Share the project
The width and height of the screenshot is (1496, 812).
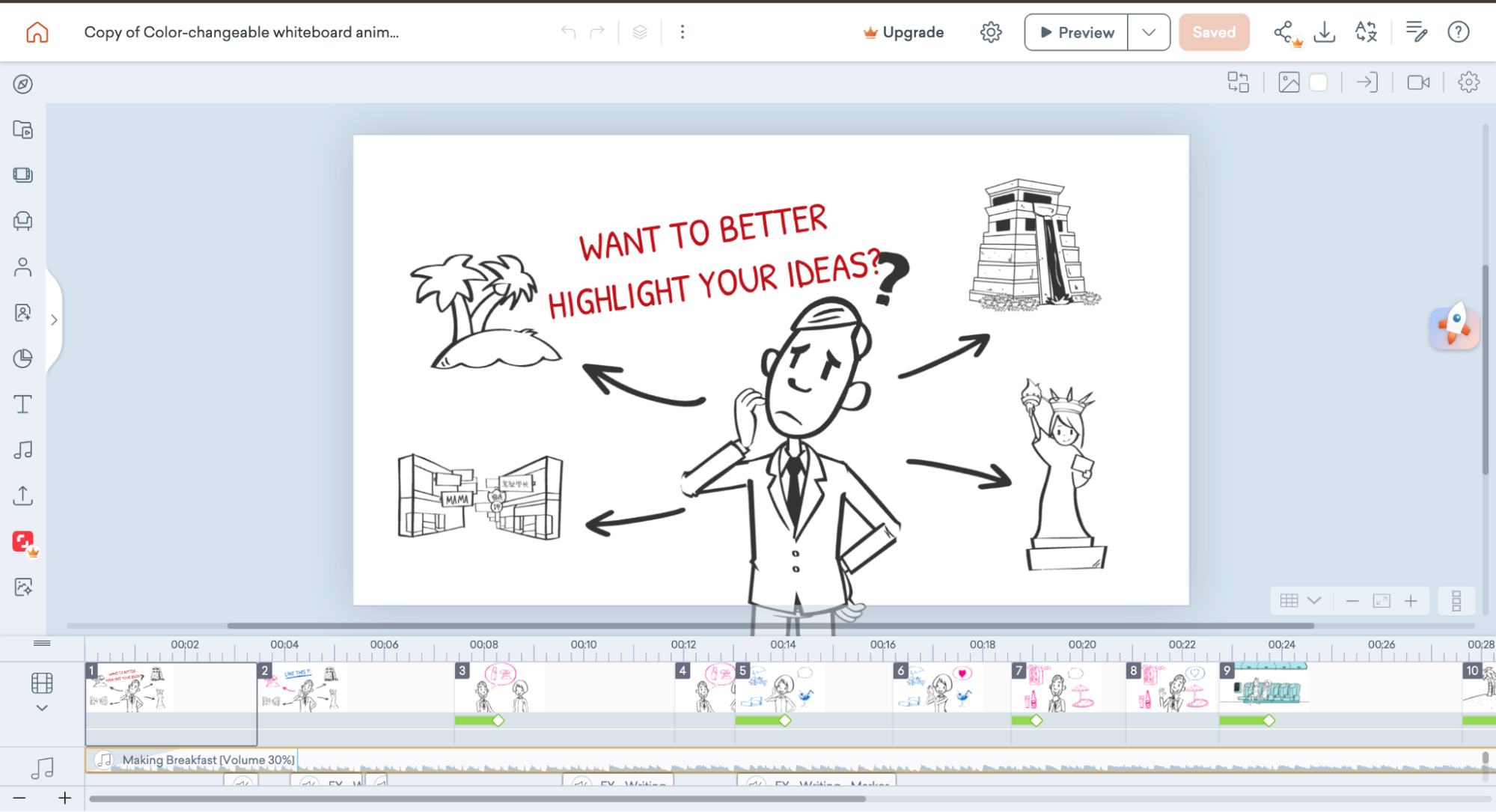point(1284,32)
